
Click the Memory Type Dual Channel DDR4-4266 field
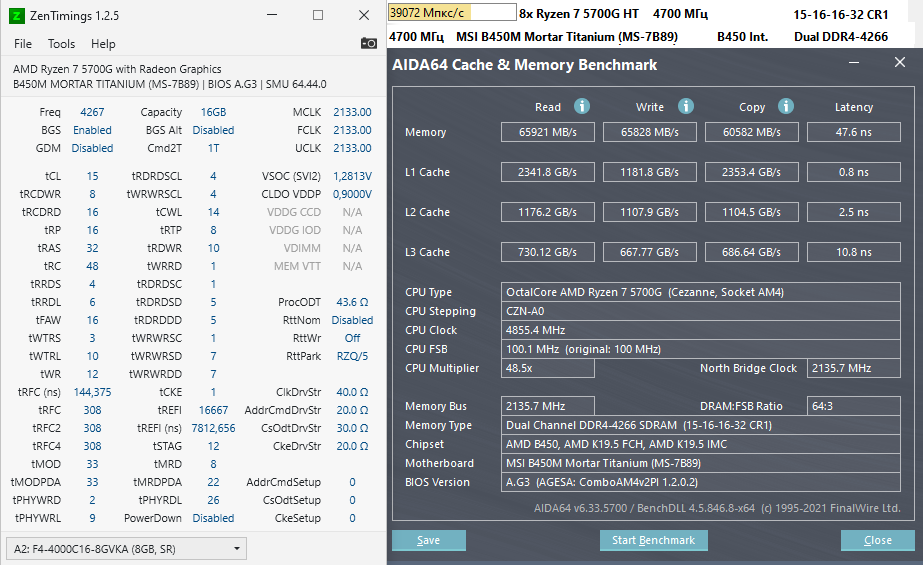[x=700, y=425]
